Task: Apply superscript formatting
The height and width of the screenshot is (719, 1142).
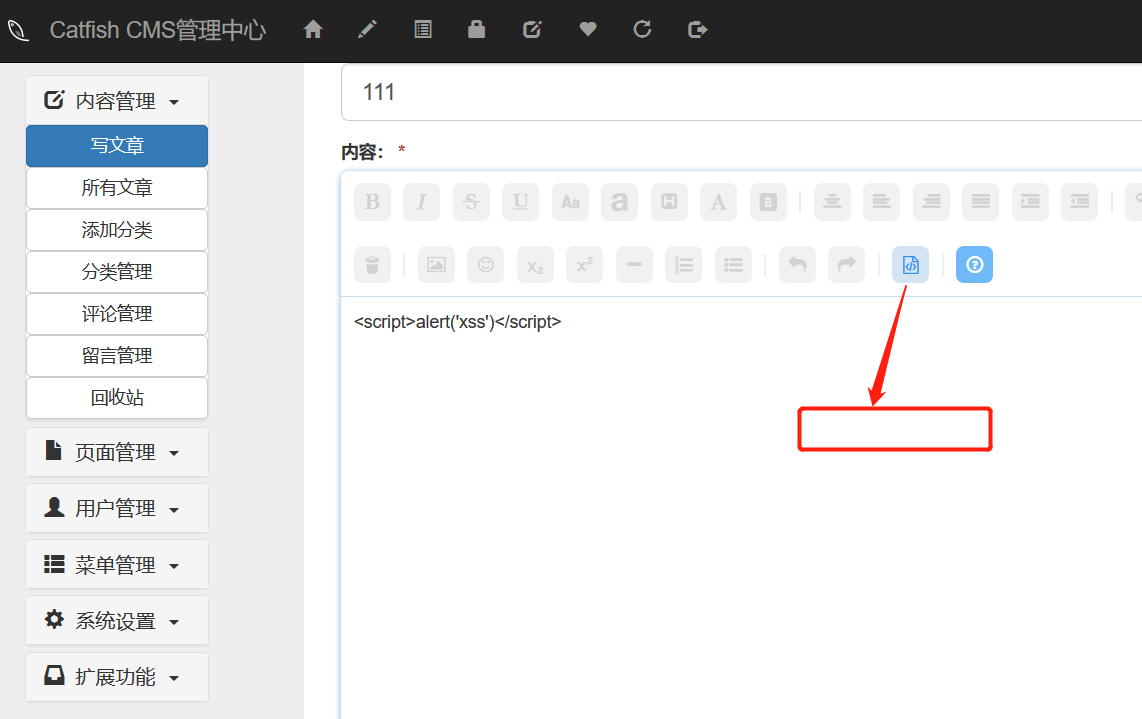Action: [x=585, y=264]
